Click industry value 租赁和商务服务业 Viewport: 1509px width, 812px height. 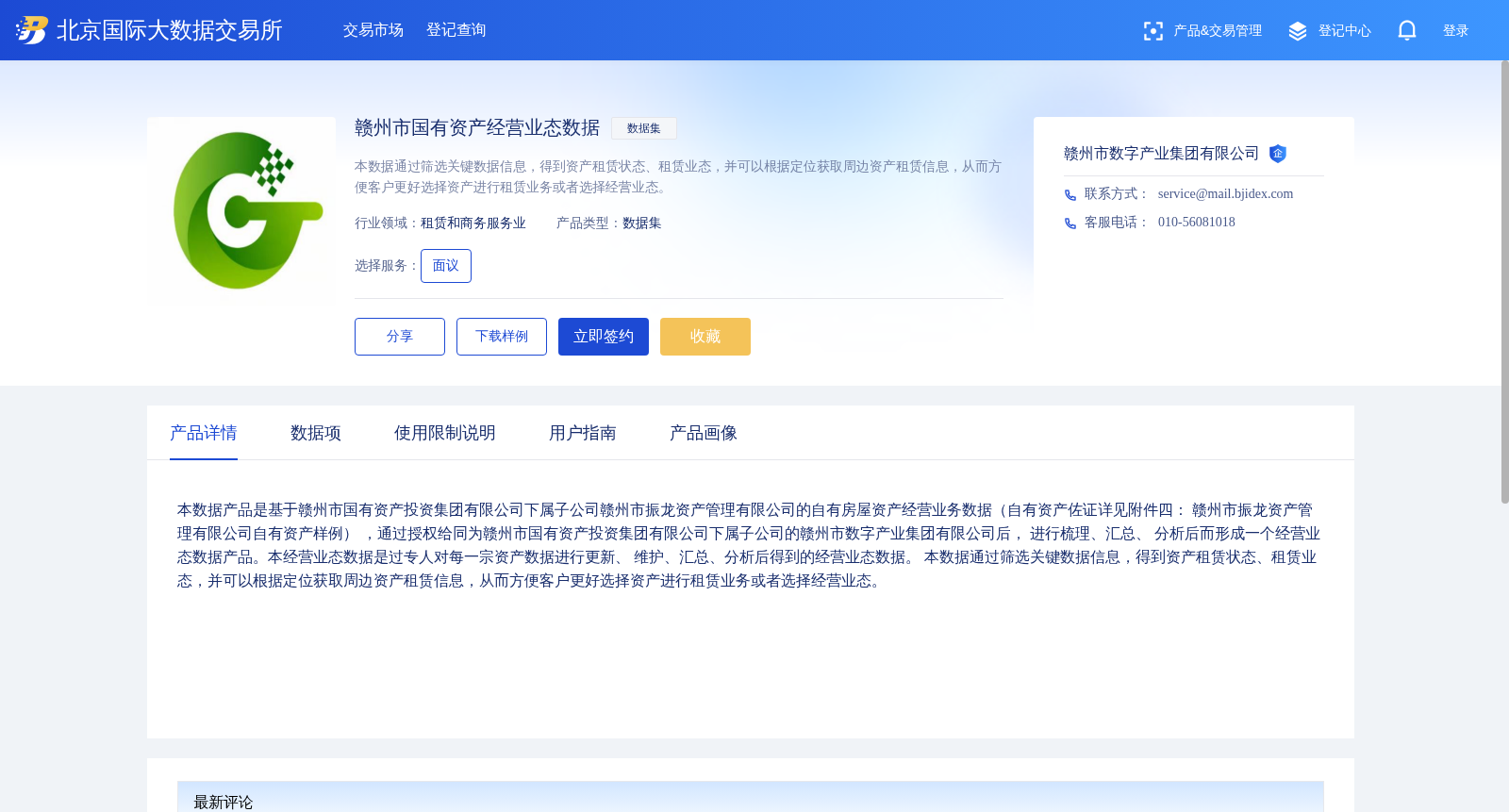tap(473, 224)
